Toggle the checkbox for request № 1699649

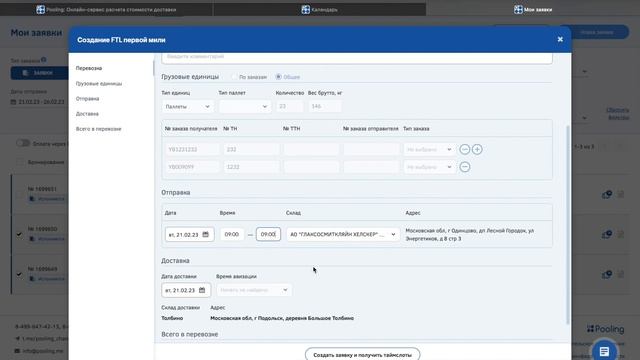[19, 274]
